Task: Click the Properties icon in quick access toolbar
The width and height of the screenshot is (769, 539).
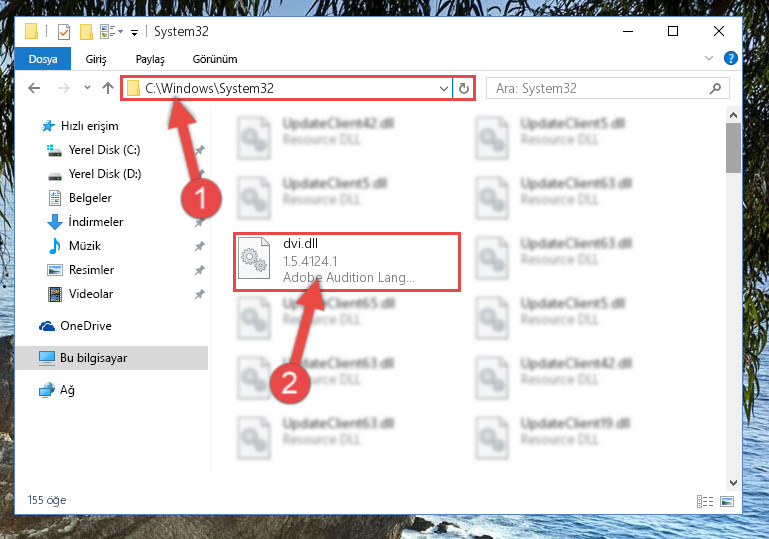Action: pyautogui.click(x=64, y=32)
